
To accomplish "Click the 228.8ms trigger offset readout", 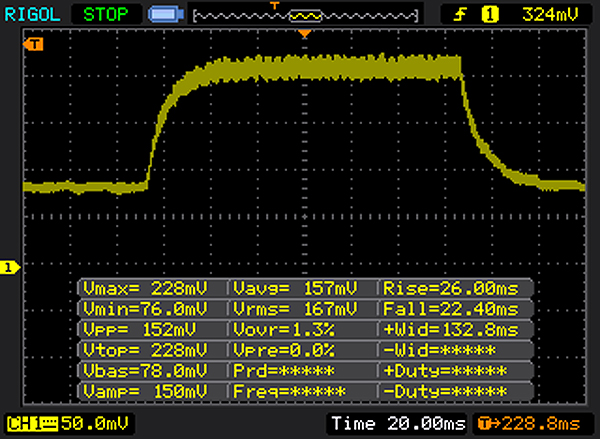I will [529, 424].
